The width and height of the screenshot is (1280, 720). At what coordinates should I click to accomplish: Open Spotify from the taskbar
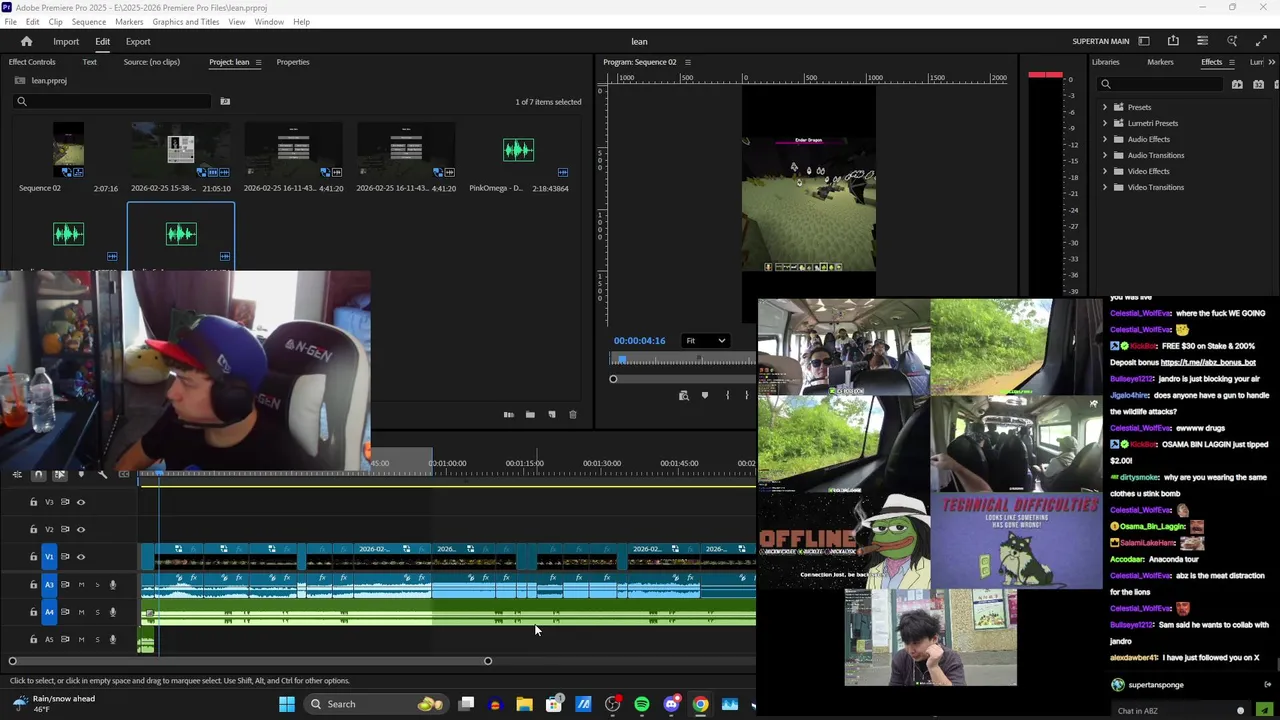tap(642, 704)
